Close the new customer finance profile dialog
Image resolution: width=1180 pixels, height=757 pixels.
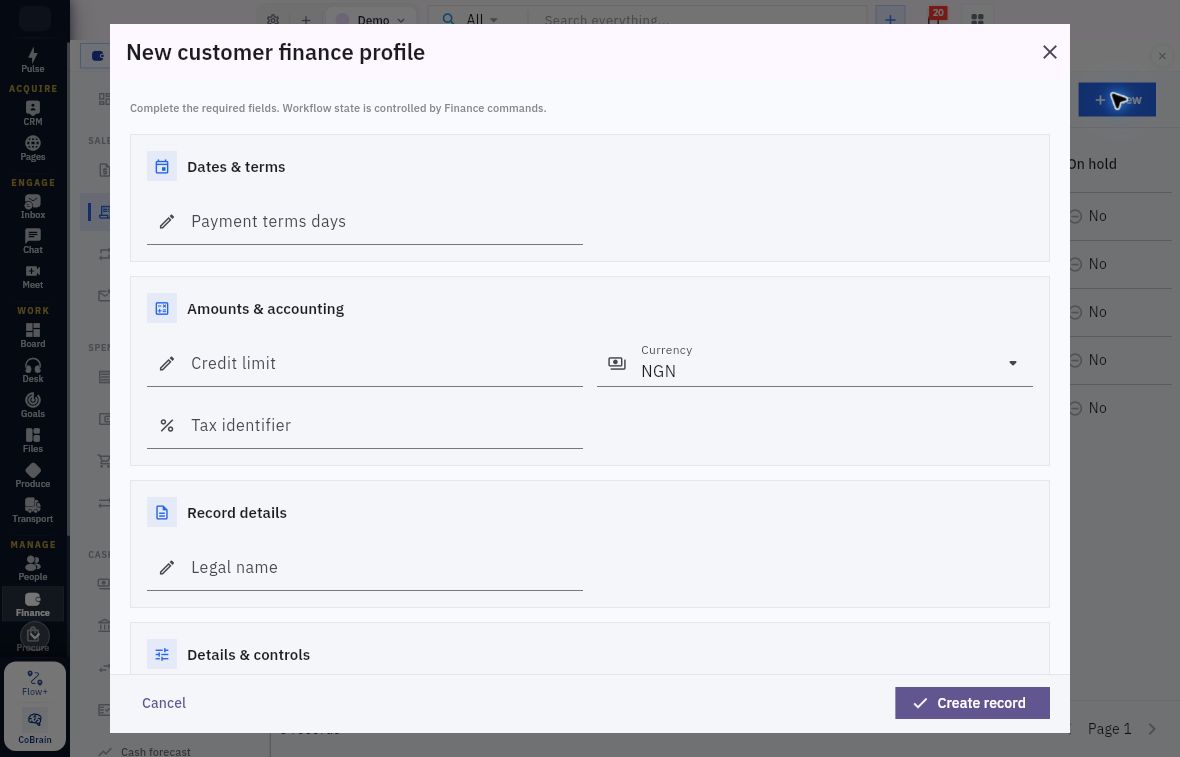(x=1049, y=52)
